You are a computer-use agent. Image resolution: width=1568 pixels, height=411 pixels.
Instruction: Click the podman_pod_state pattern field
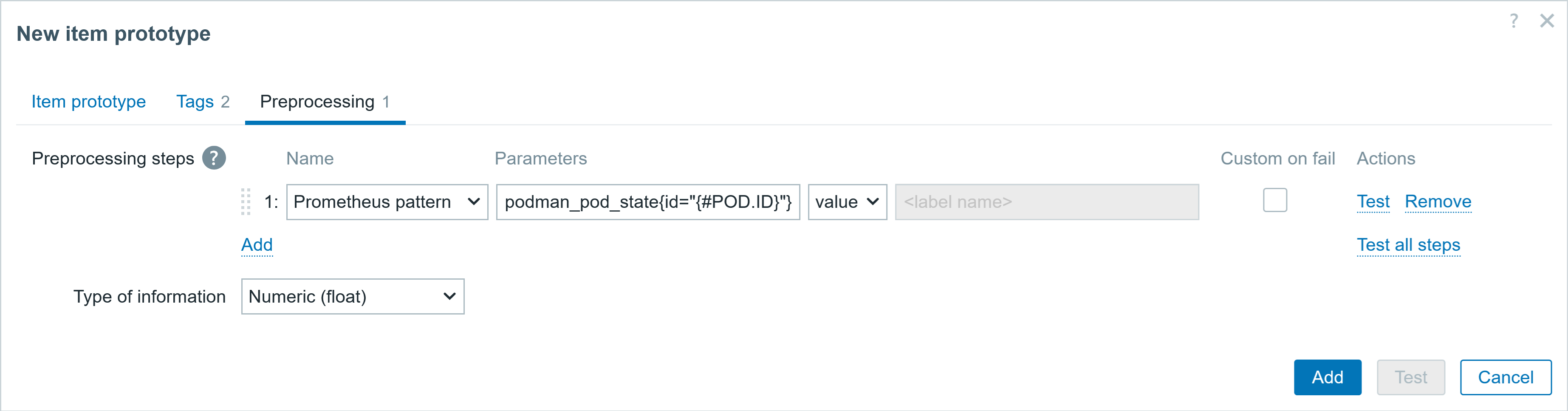click(648, 202)
